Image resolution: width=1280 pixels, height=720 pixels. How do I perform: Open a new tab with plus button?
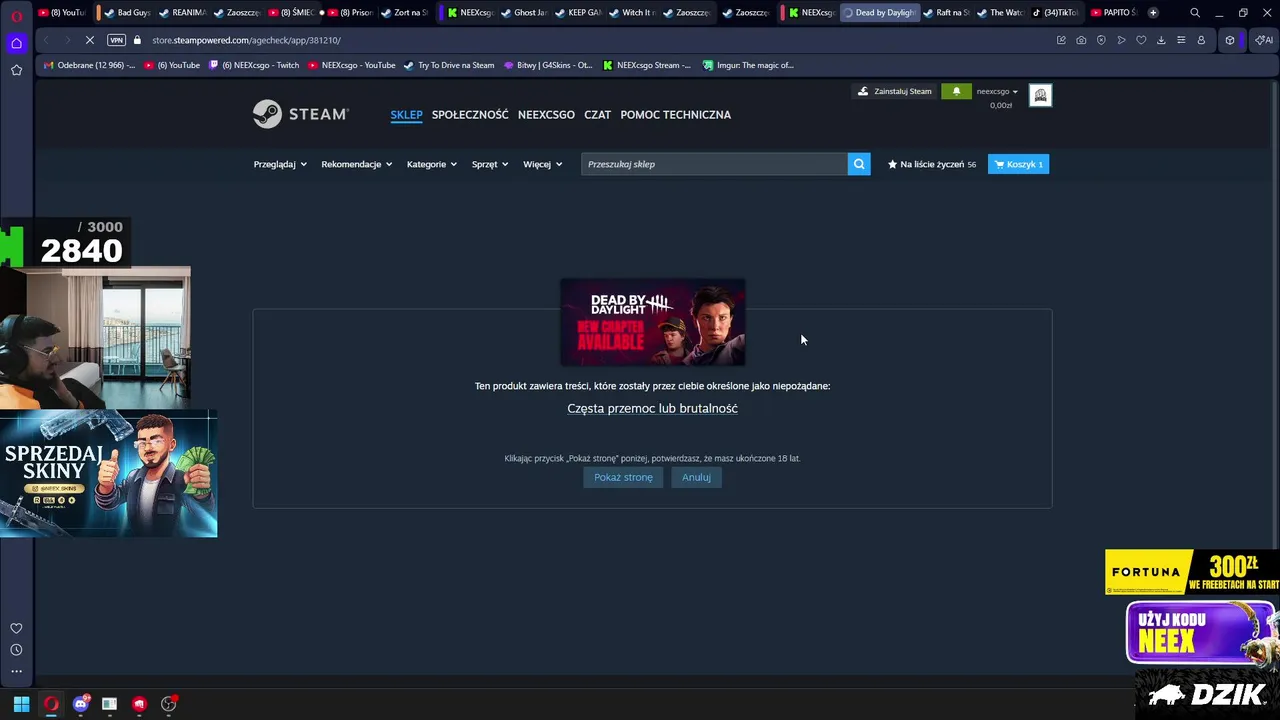(1153, 13)
